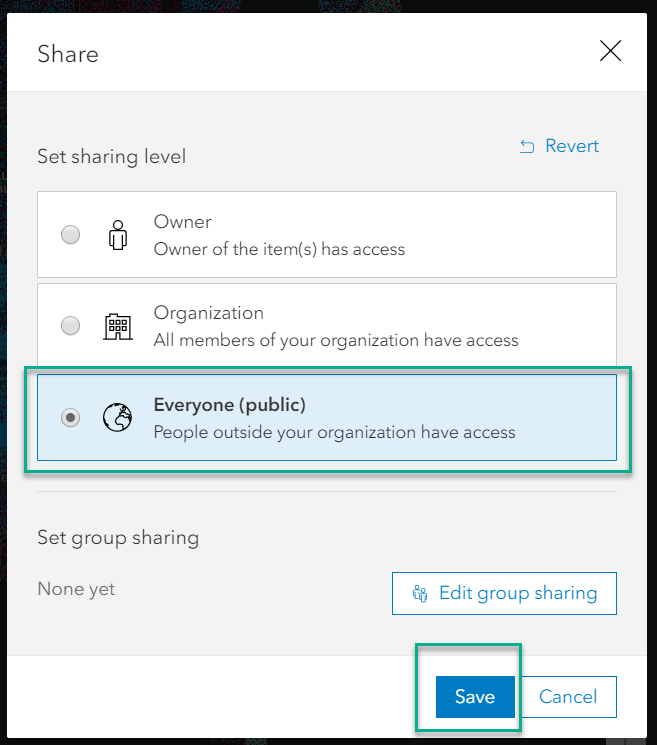Cancel the Share dialog
Image resolution: width=657 pixels, height=745 pixels.
[568, 697]
